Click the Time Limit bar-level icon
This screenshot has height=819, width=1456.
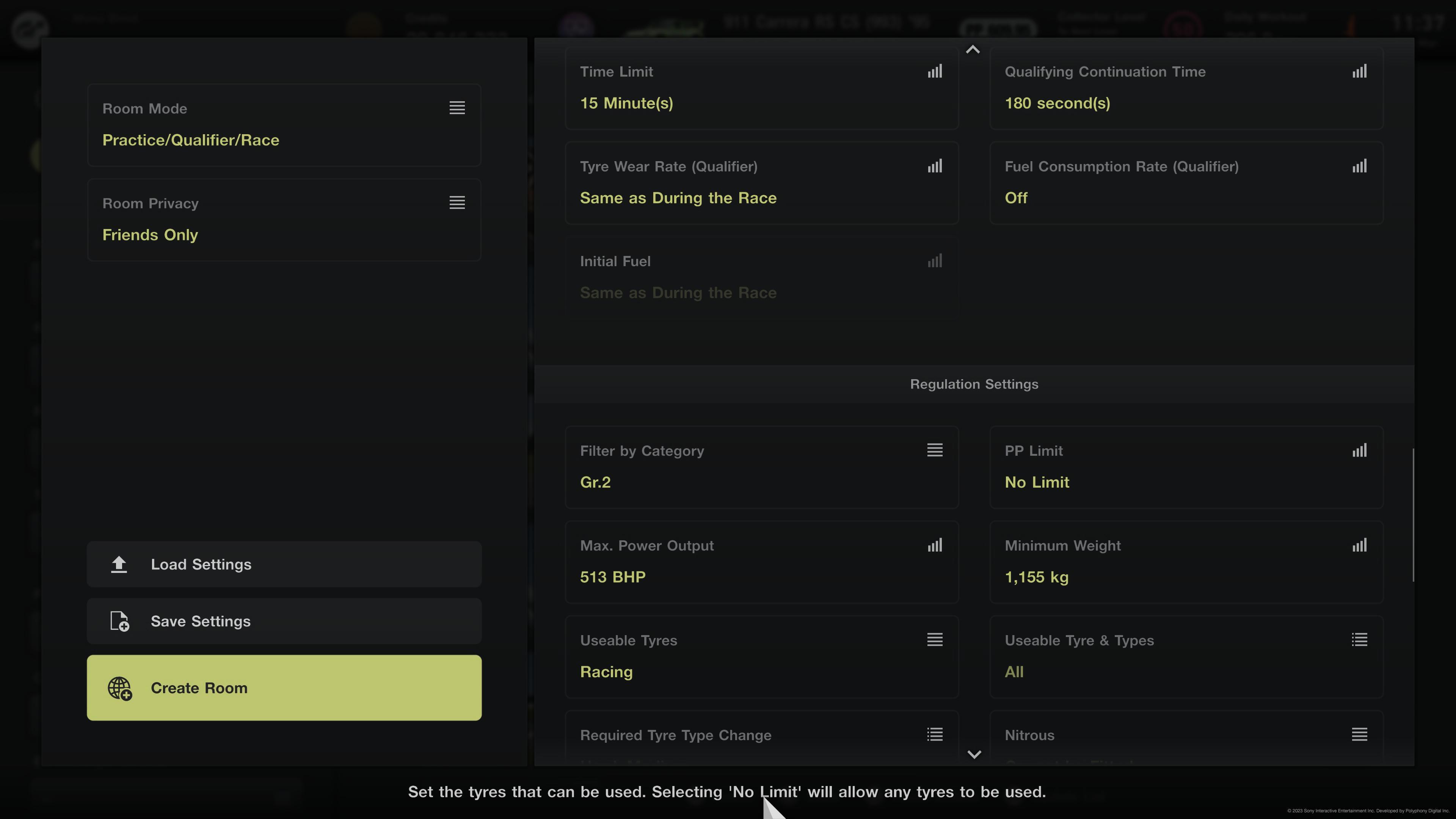coord(934,71)
